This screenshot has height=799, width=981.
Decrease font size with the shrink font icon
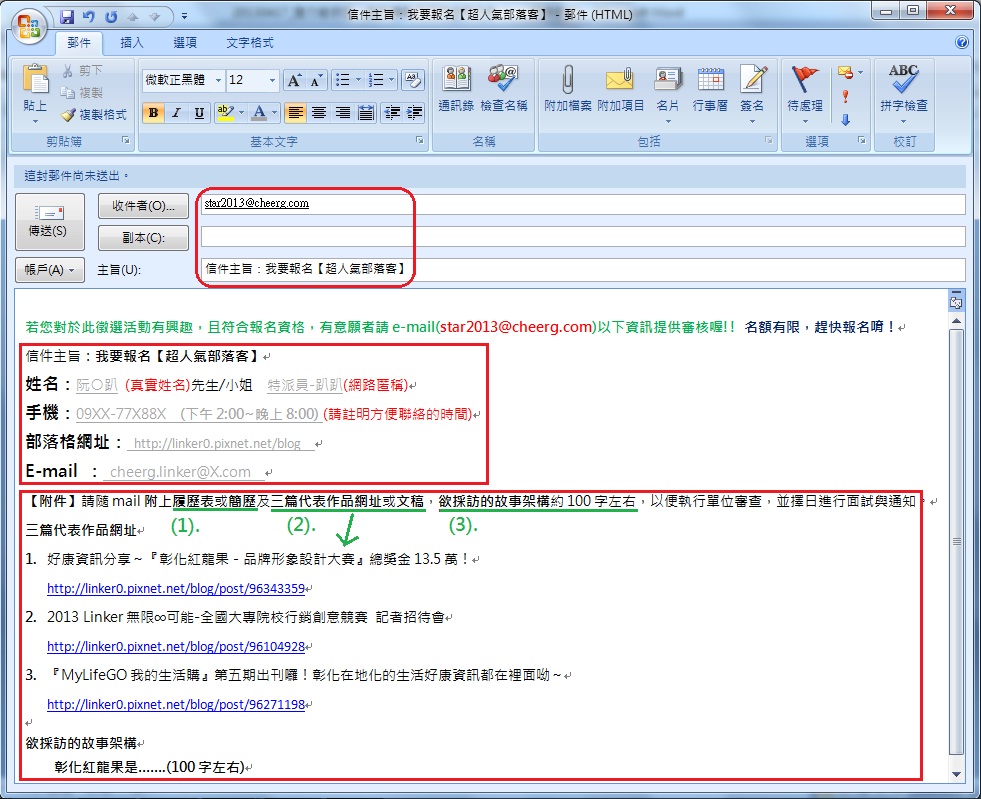click(316, 80)
